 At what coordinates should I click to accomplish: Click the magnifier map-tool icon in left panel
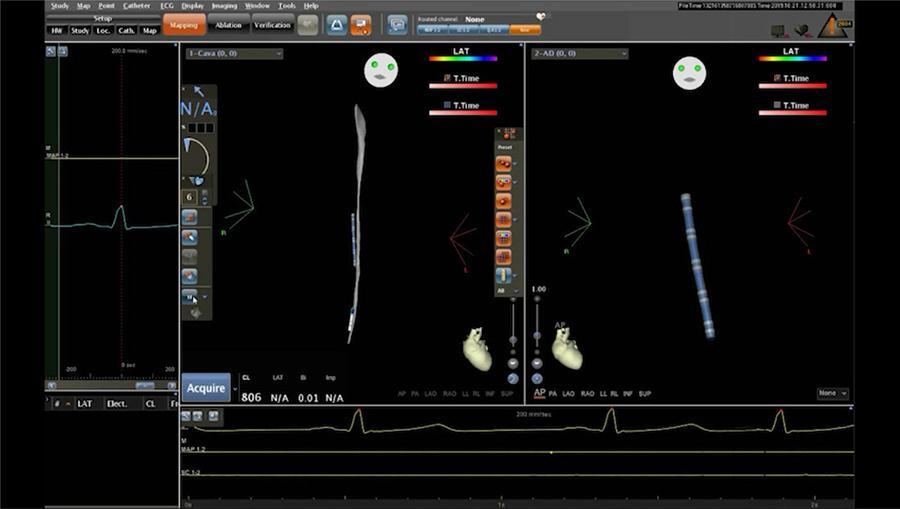click(189, 237)
